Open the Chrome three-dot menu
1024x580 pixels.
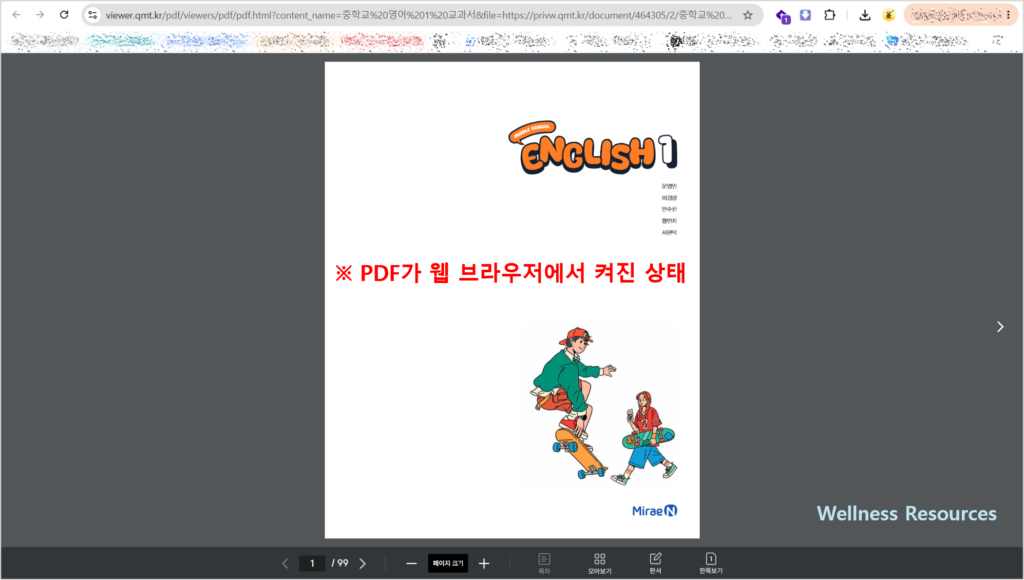[x=1008, y=14]
